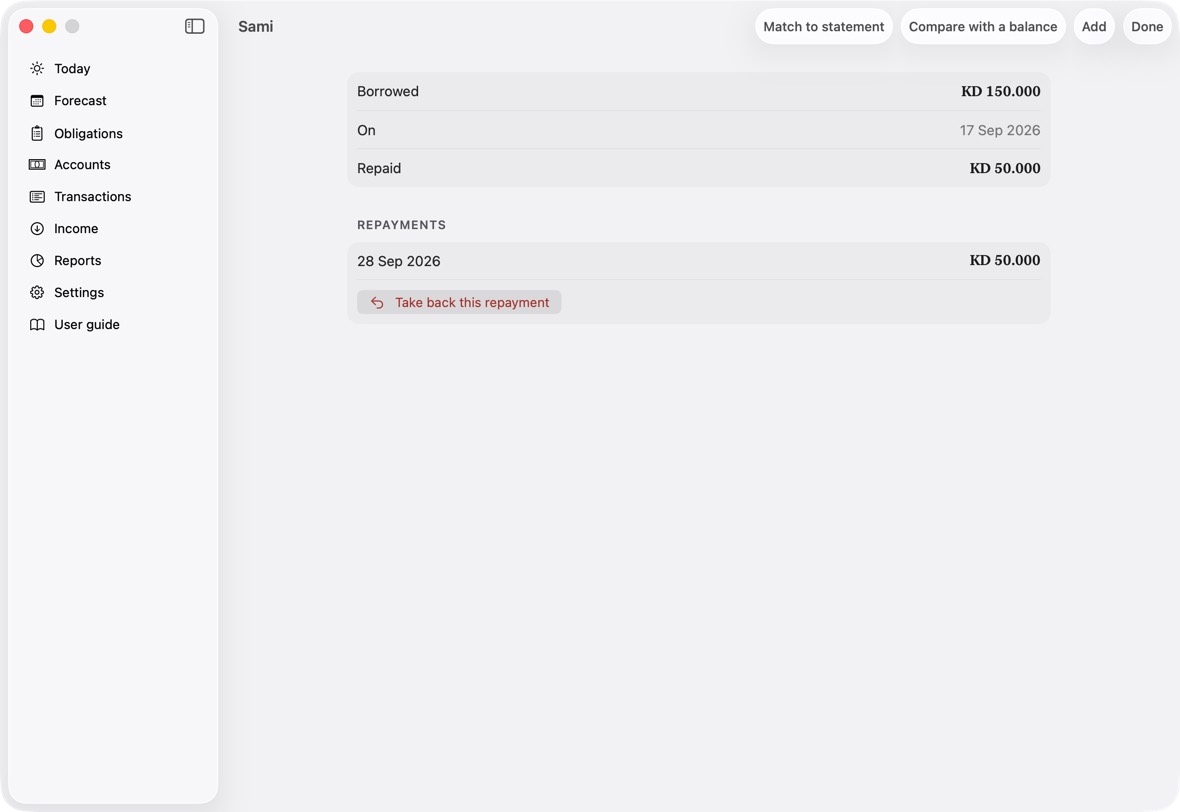The height and width of the screenshot is (812, 1180).
Task: Select the Obligations clipboard icon
Action: 37,133
